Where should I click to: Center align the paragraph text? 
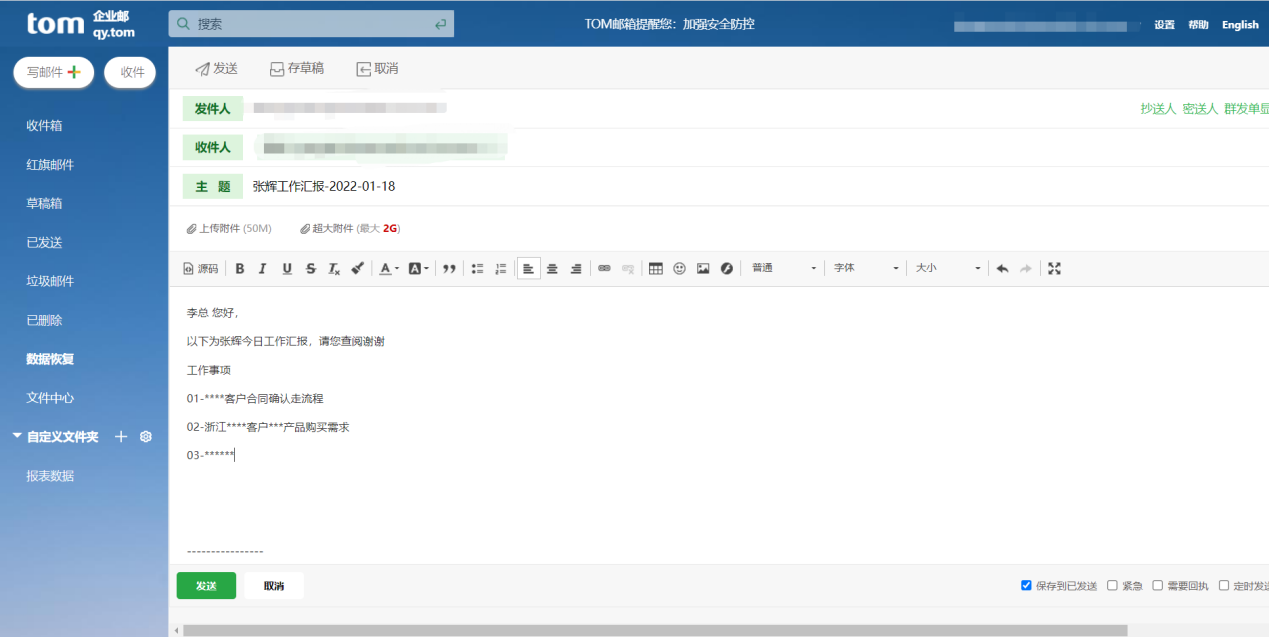click(x=552, y=268)
